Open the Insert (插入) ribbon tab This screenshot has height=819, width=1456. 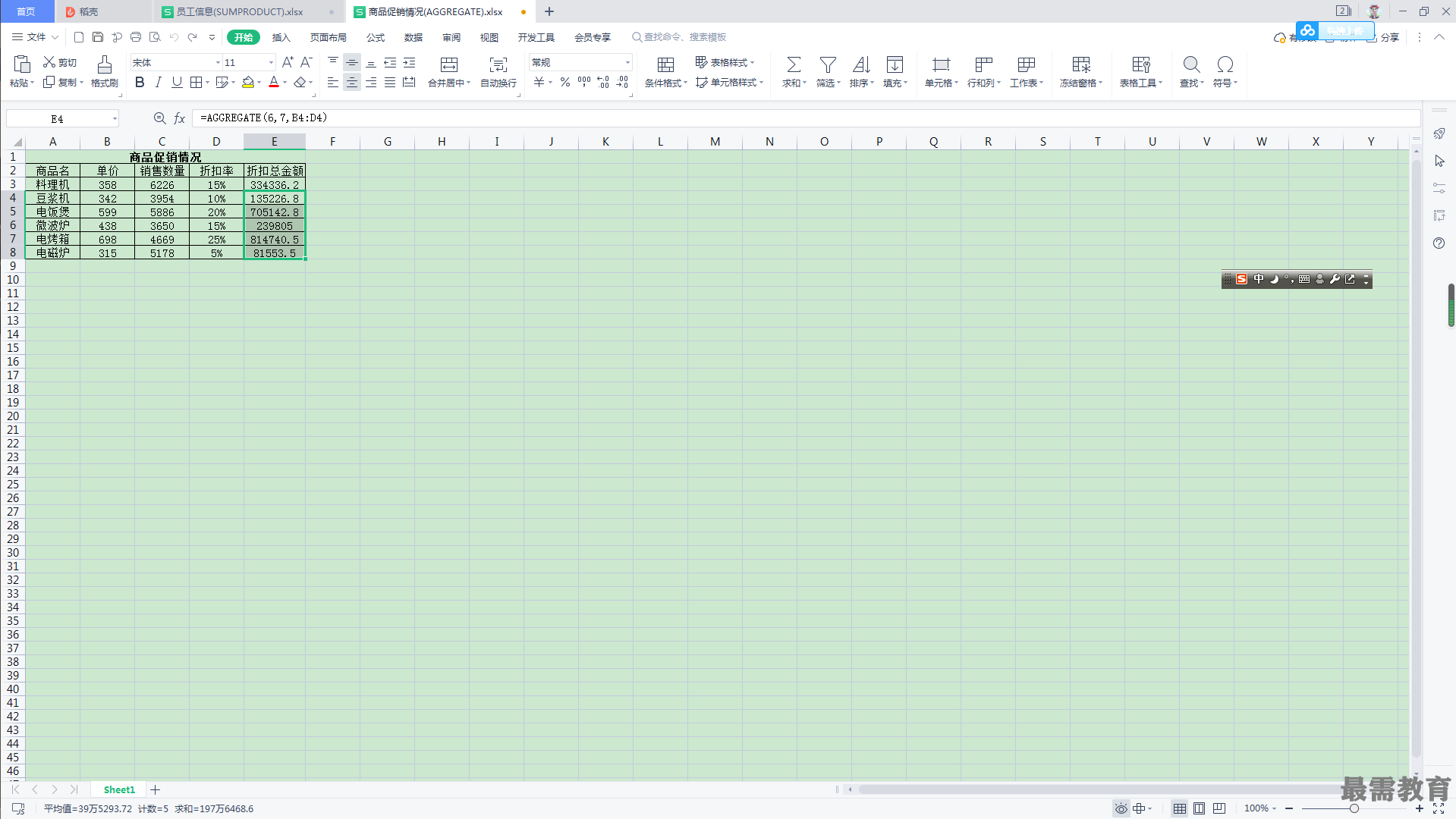pyautogui.click(x=281, y=37)
